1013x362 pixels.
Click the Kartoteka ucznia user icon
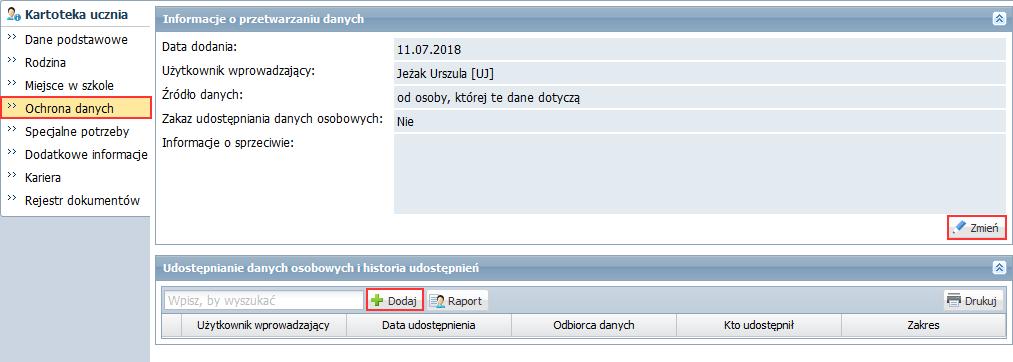14,14
